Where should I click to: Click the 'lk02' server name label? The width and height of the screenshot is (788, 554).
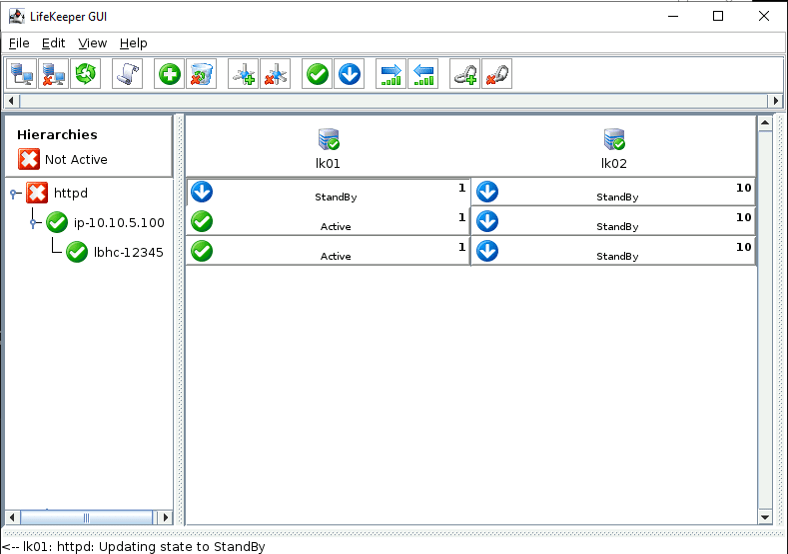[614, 163]
